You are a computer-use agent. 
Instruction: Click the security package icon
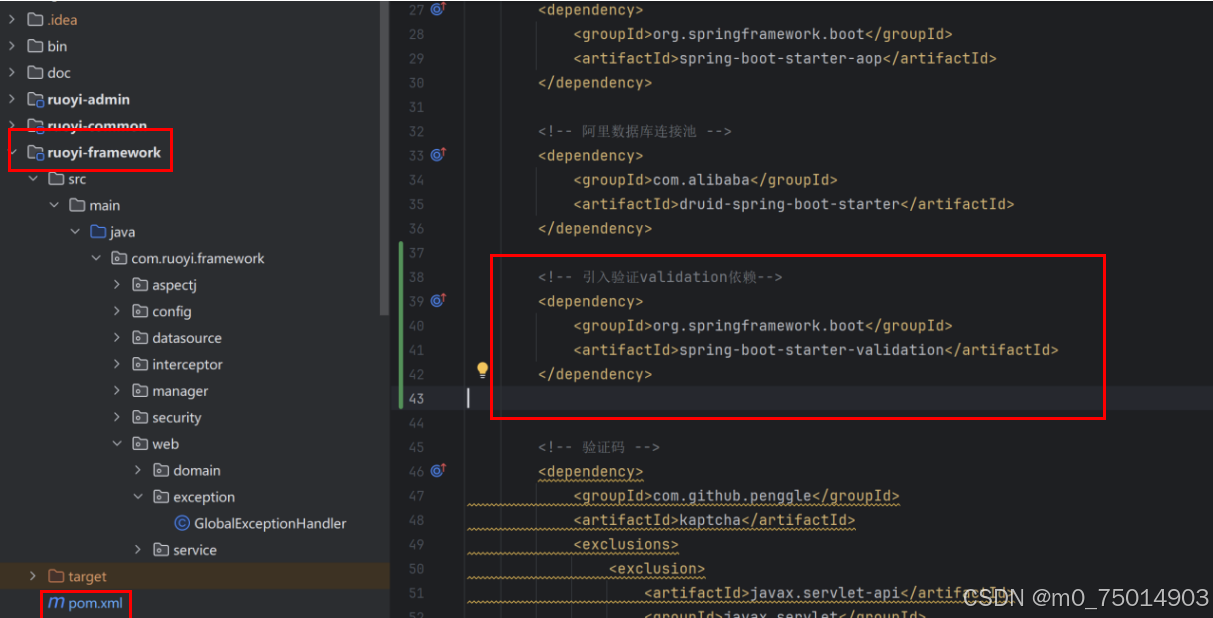[138, 417]
